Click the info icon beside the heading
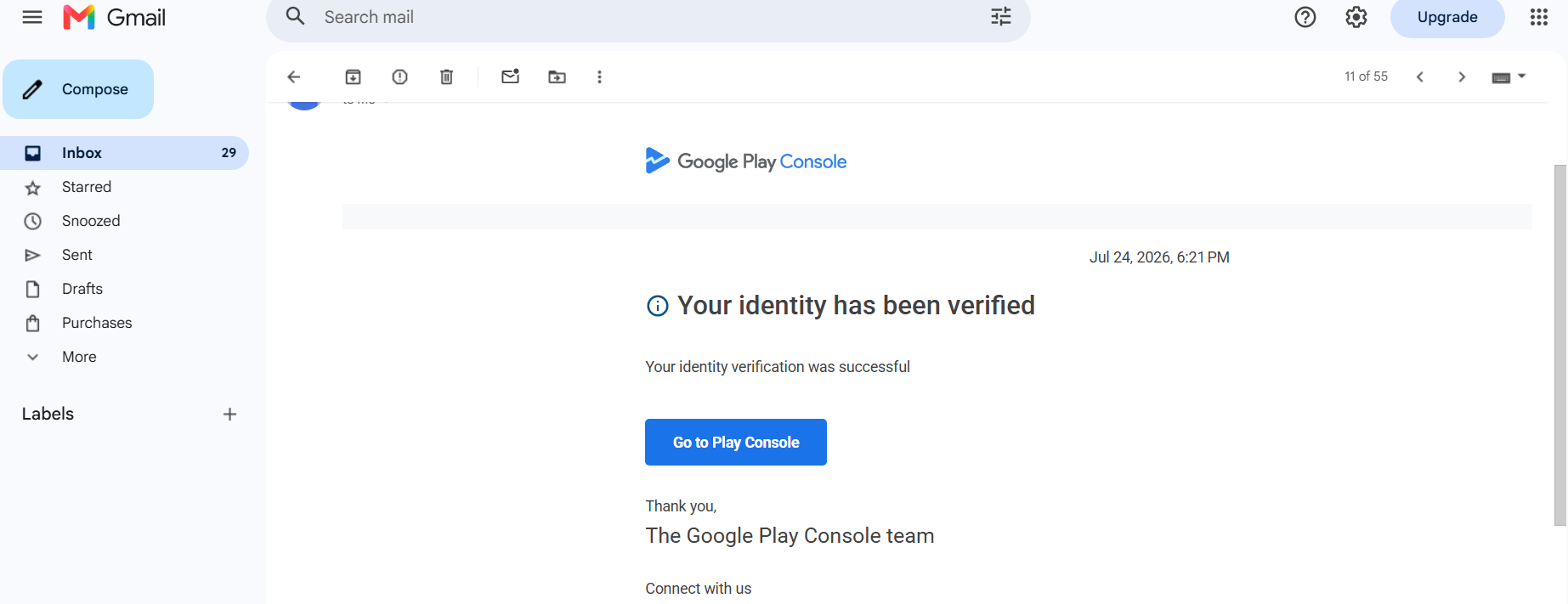Image resolution: width=1568 pixels, height=604 pixels. (x=658, y=306)
